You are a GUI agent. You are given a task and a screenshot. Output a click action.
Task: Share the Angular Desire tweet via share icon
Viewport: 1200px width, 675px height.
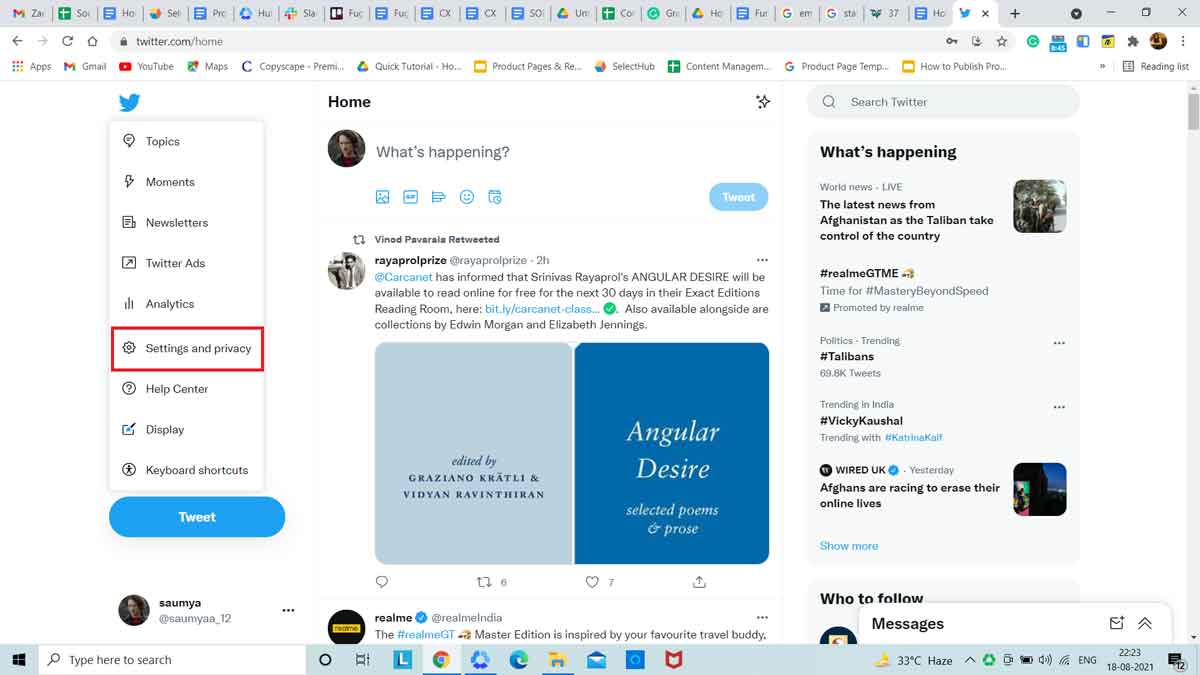[699, 581]
